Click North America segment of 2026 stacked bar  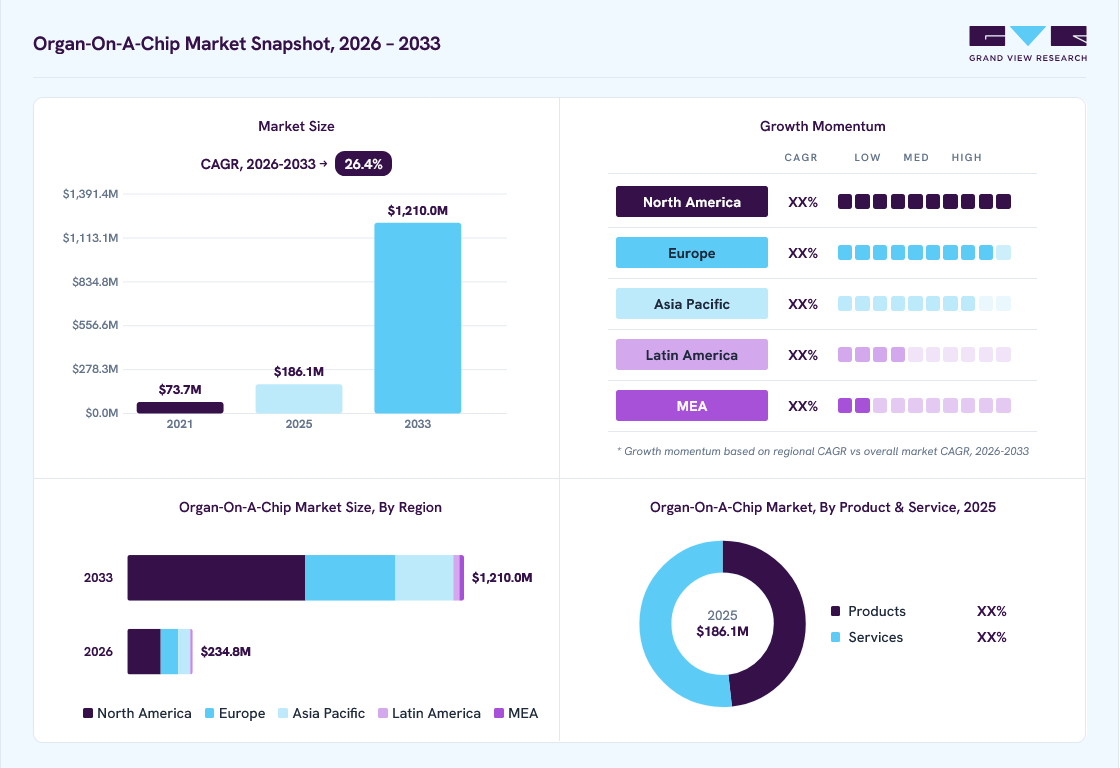(x=144, y=652)
